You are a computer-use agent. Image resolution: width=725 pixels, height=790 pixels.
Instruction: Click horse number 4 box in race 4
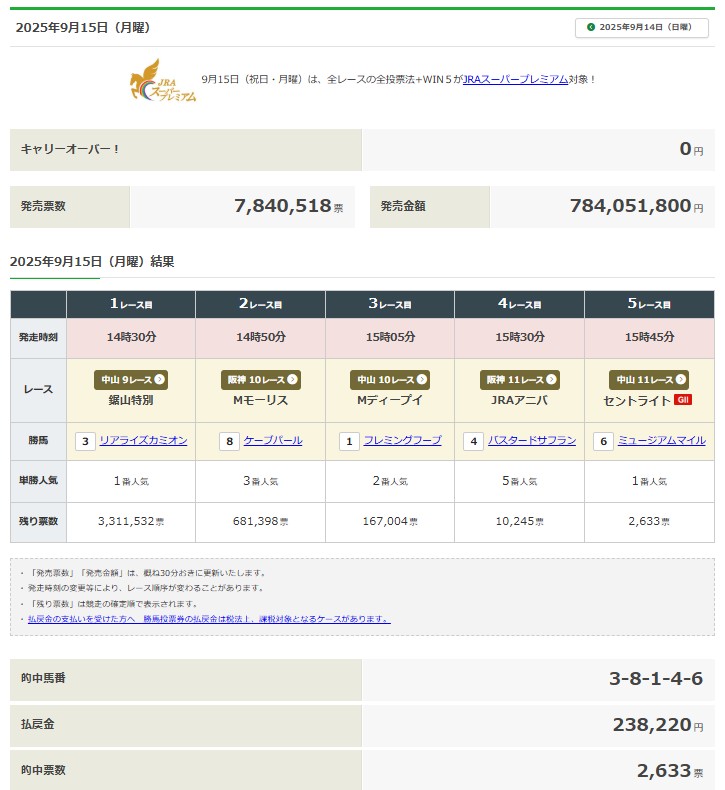click(474, 441)
